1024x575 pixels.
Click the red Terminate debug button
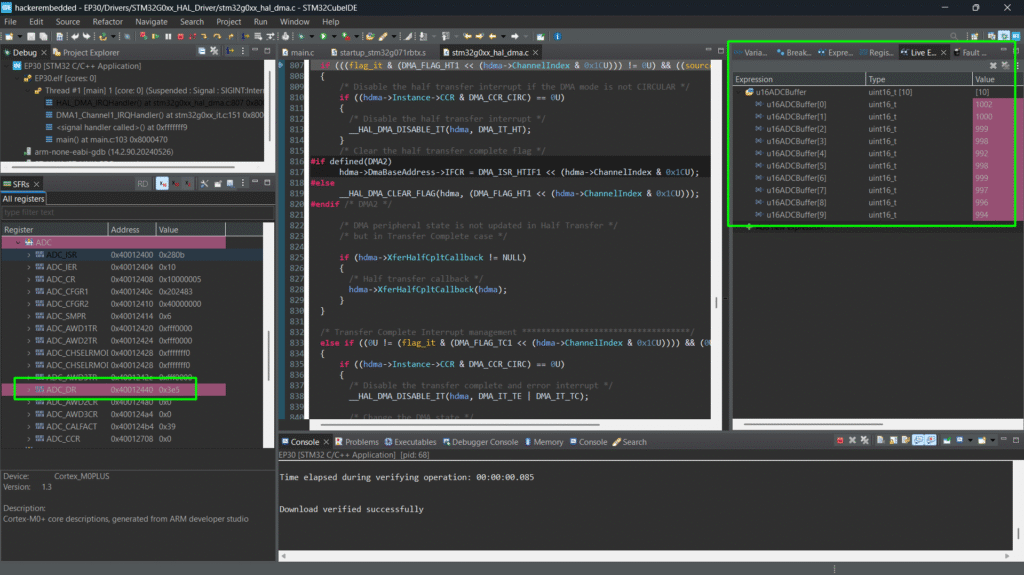181,36
